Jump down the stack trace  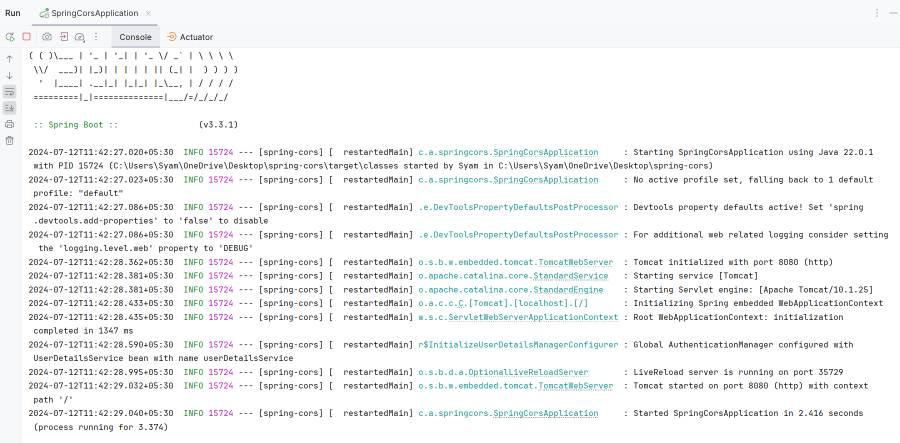click(10, 75)
